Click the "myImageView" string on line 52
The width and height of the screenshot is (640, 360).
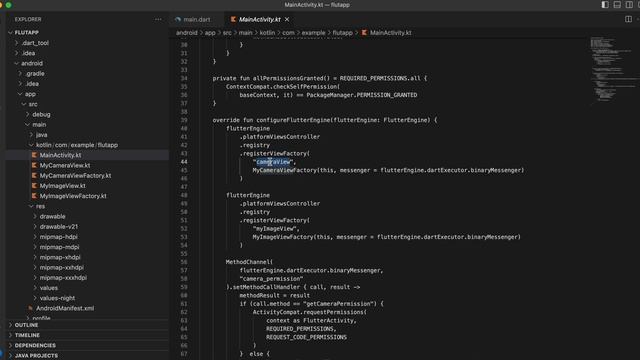click(275, 229)
